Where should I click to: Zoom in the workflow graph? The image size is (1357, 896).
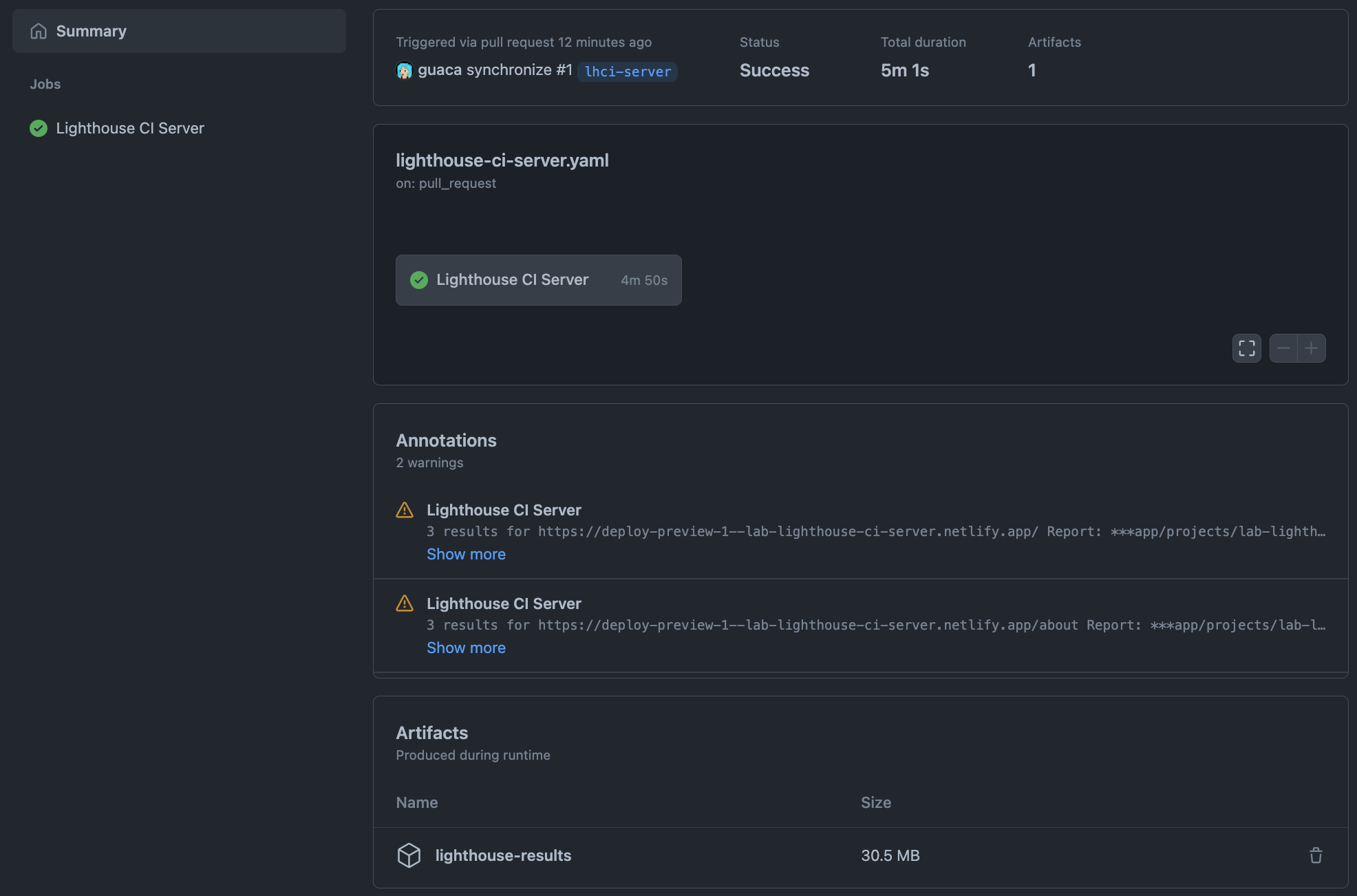tap(1312, 348)
